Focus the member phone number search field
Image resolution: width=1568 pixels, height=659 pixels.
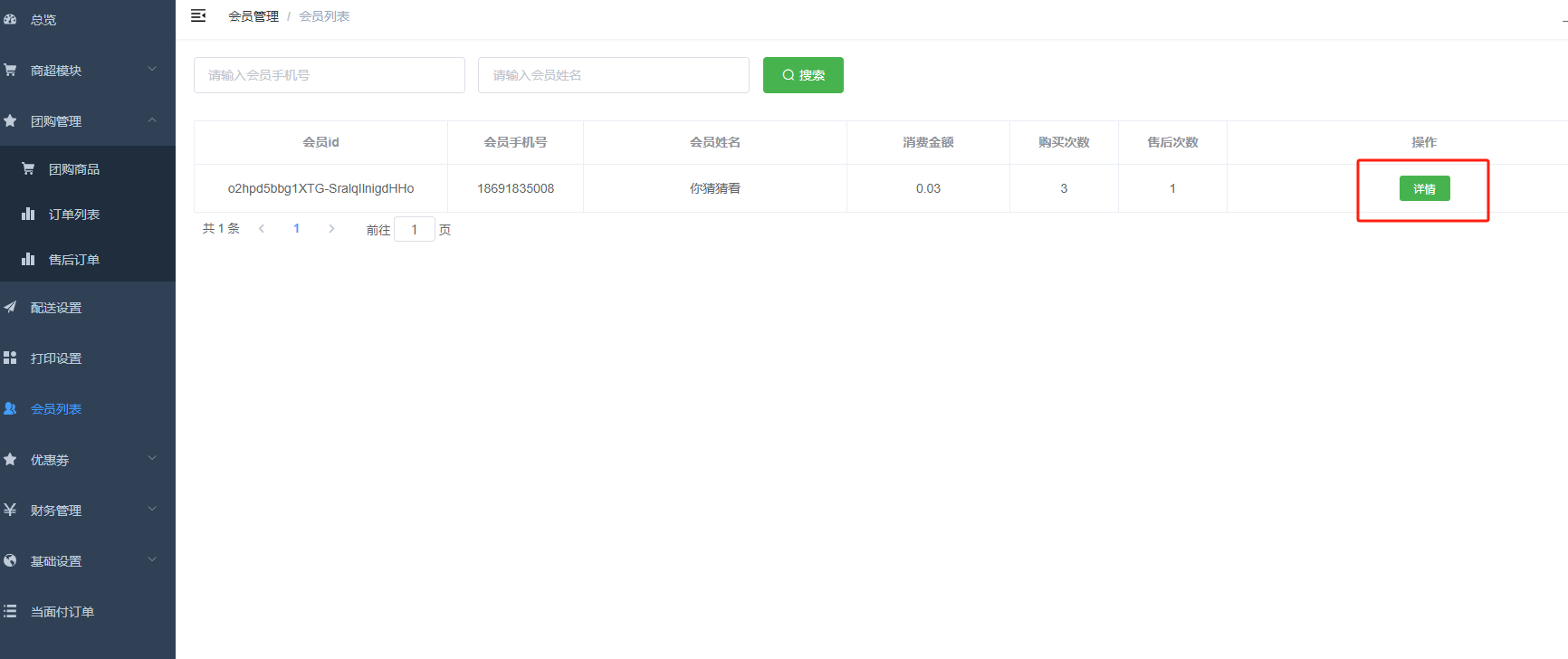tap(330, 75)
